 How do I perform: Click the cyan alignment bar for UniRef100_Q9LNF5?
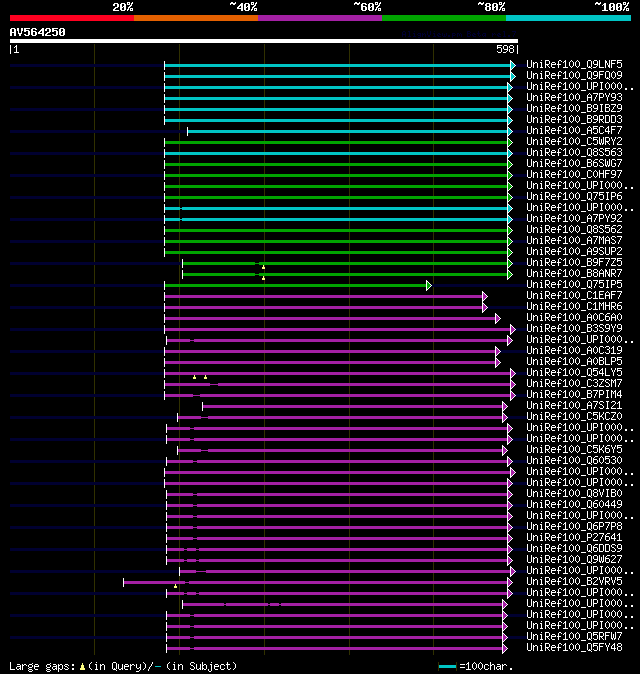[x=340, y=65]
